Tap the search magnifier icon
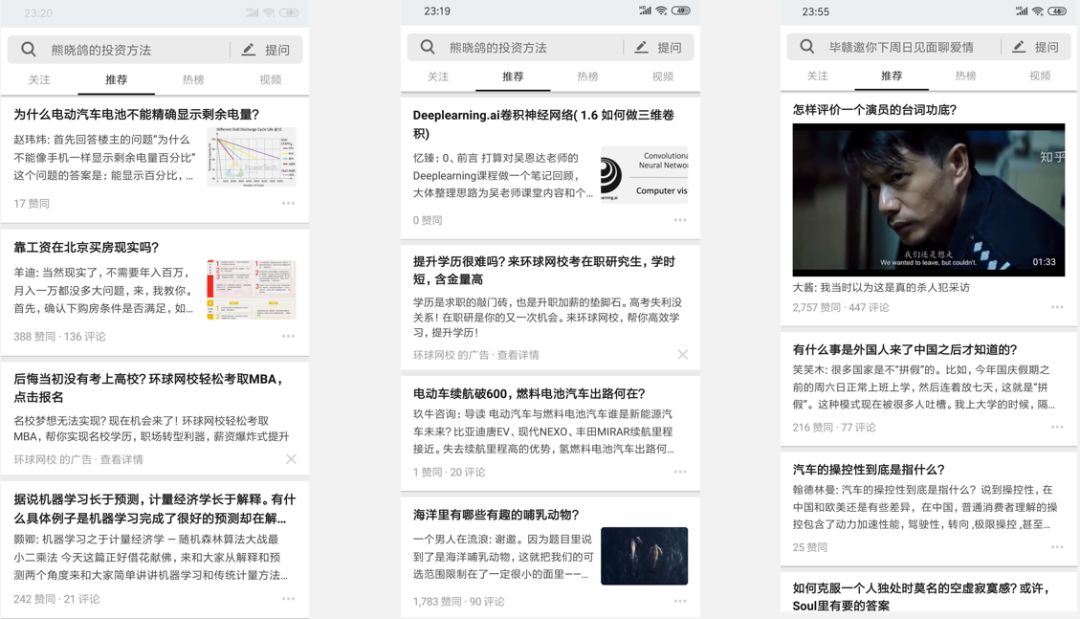 click(x=29, y=47)
